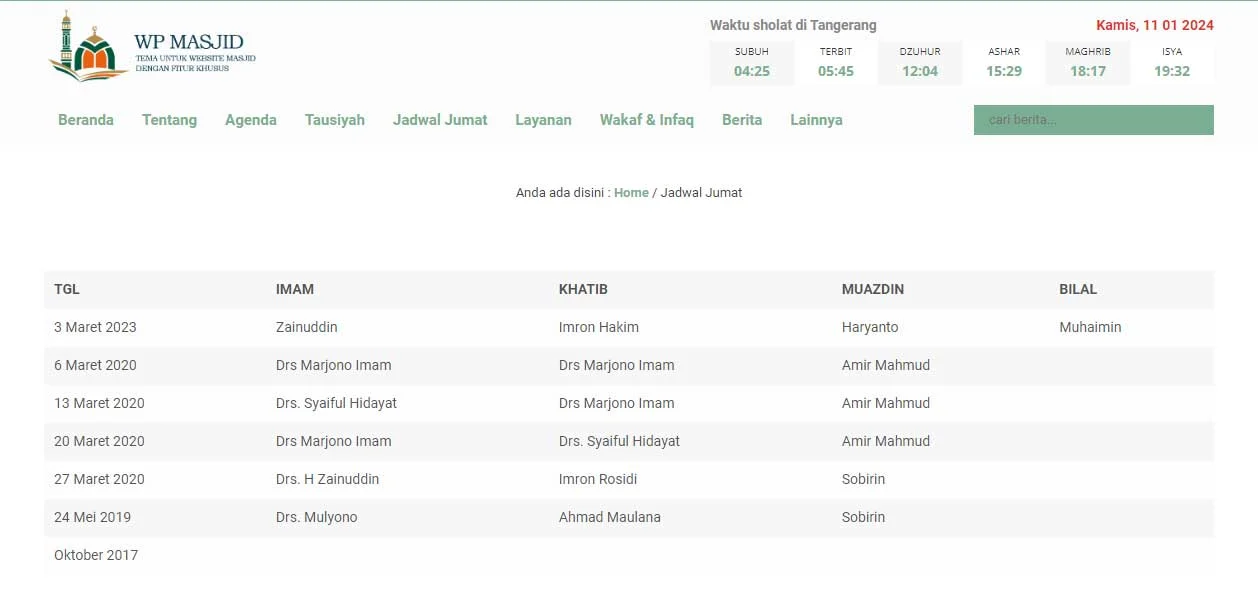Click the date Kamis, 11 01 2024

(1155, 25)
